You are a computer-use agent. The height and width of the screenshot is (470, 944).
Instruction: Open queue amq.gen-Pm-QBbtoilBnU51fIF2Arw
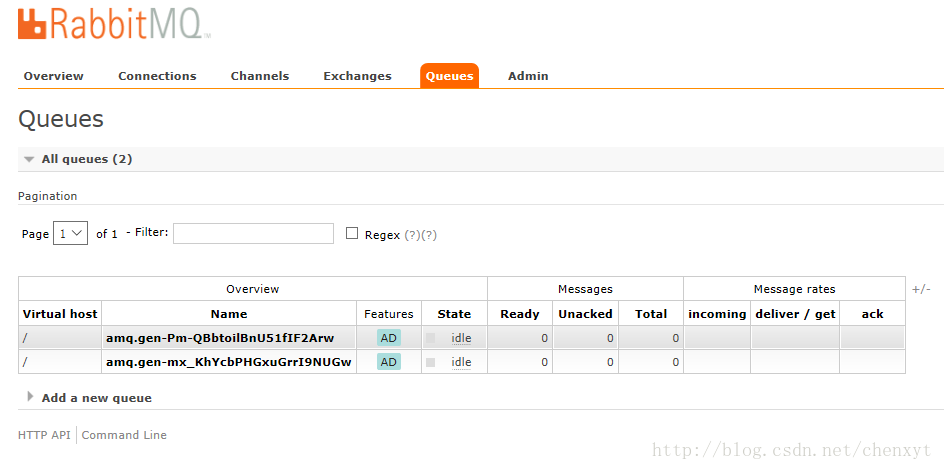pos(220,338)
